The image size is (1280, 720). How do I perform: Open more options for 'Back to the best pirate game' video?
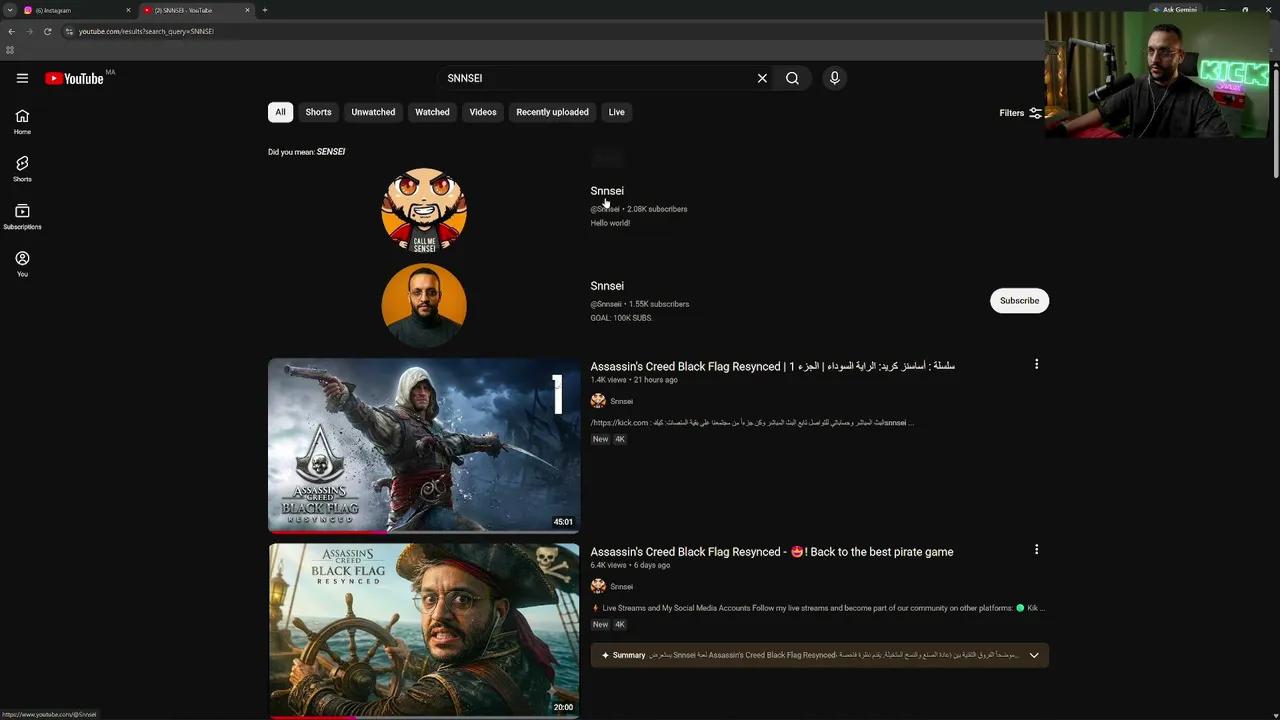click(1036, 549)
